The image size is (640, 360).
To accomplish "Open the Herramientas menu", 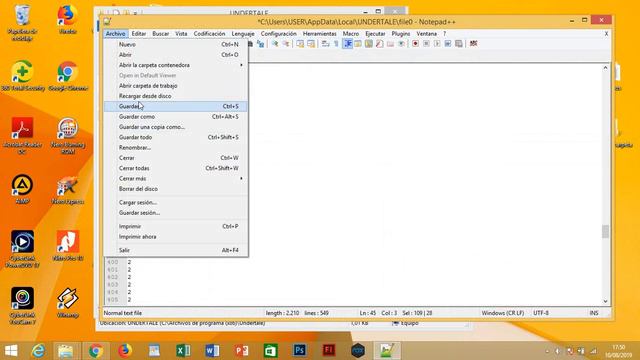I will click(320, 33).
